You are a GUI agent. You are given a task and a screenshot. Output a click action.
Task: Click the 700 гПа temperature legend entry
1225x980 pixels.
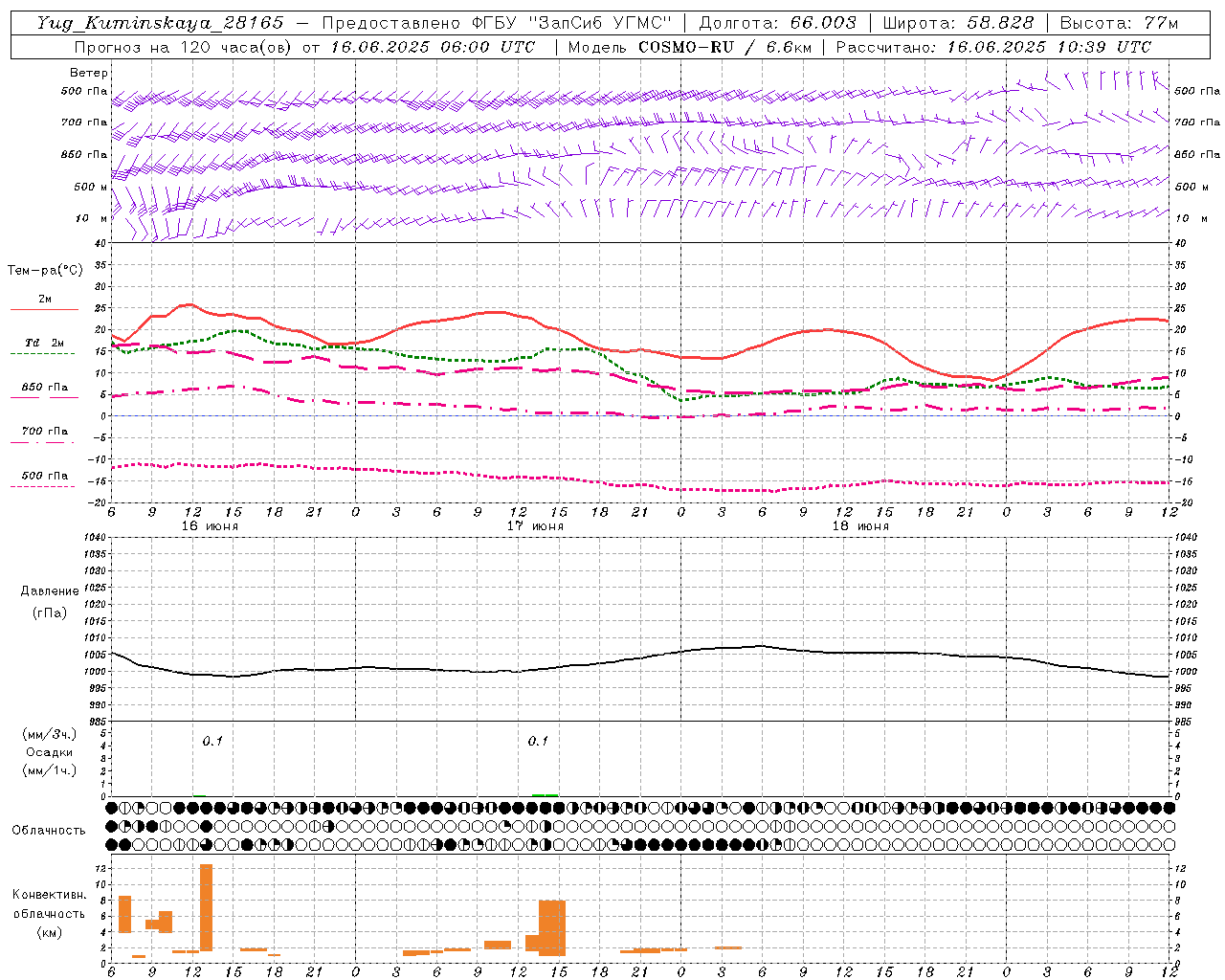[x=44, y=432]
